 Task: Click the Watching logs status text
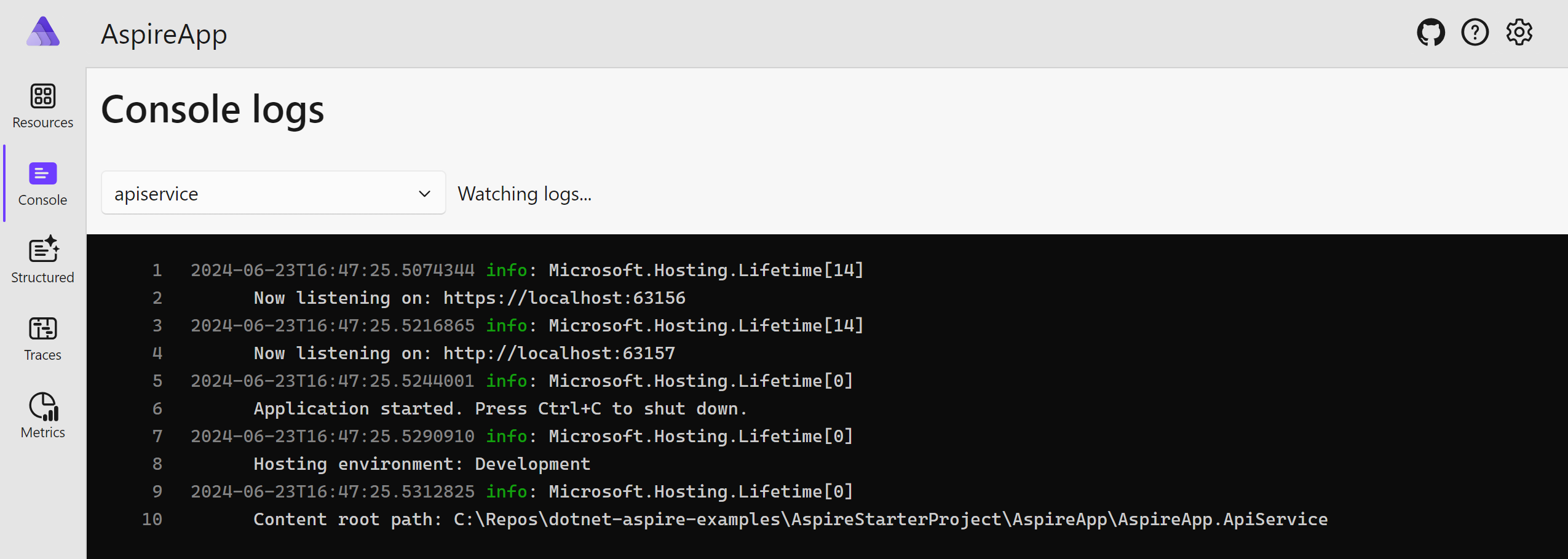[524, 193]
